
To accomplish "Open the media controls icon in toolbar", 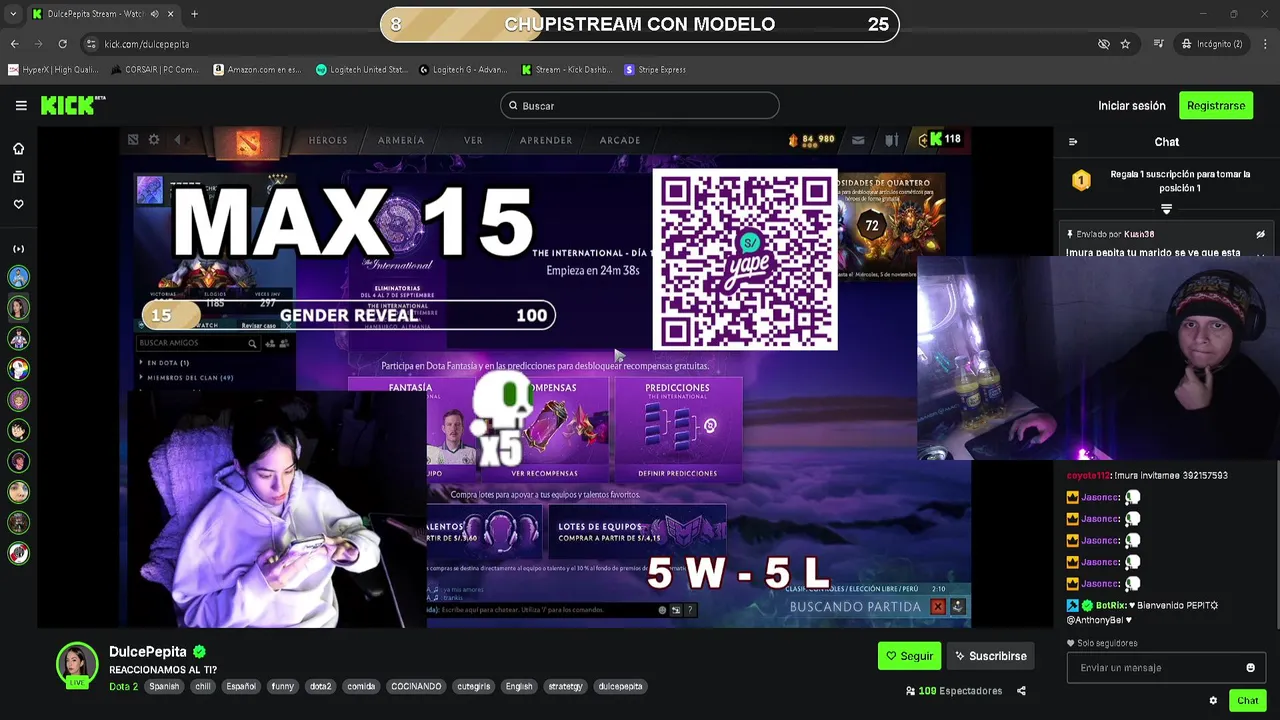I will 1159,44.
